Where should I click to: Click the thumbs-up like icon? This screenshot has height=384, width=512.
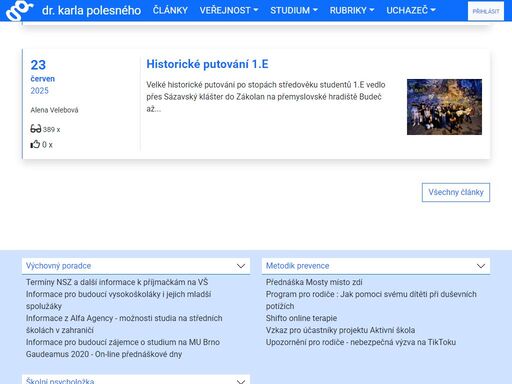[x=35, y=144]
